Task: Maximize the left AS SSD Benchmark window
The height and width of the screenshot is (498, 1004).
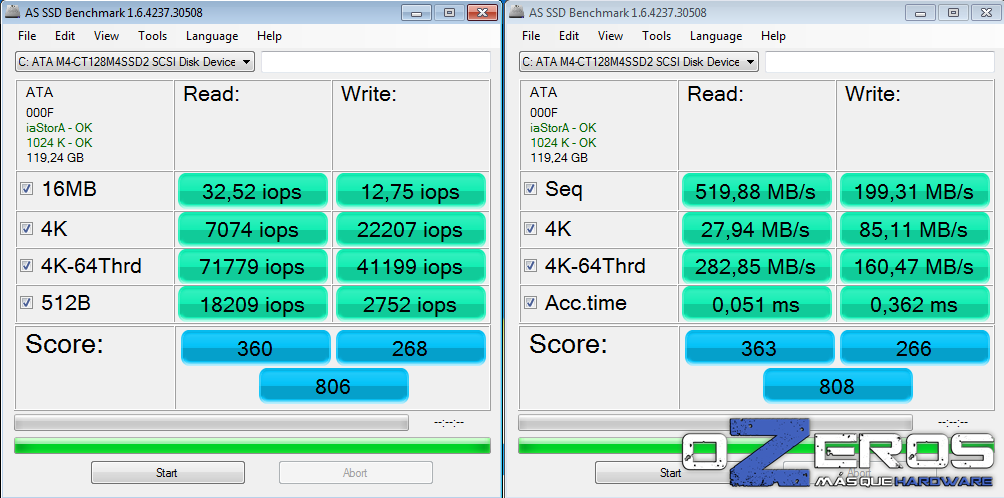Action: point(449,12)
